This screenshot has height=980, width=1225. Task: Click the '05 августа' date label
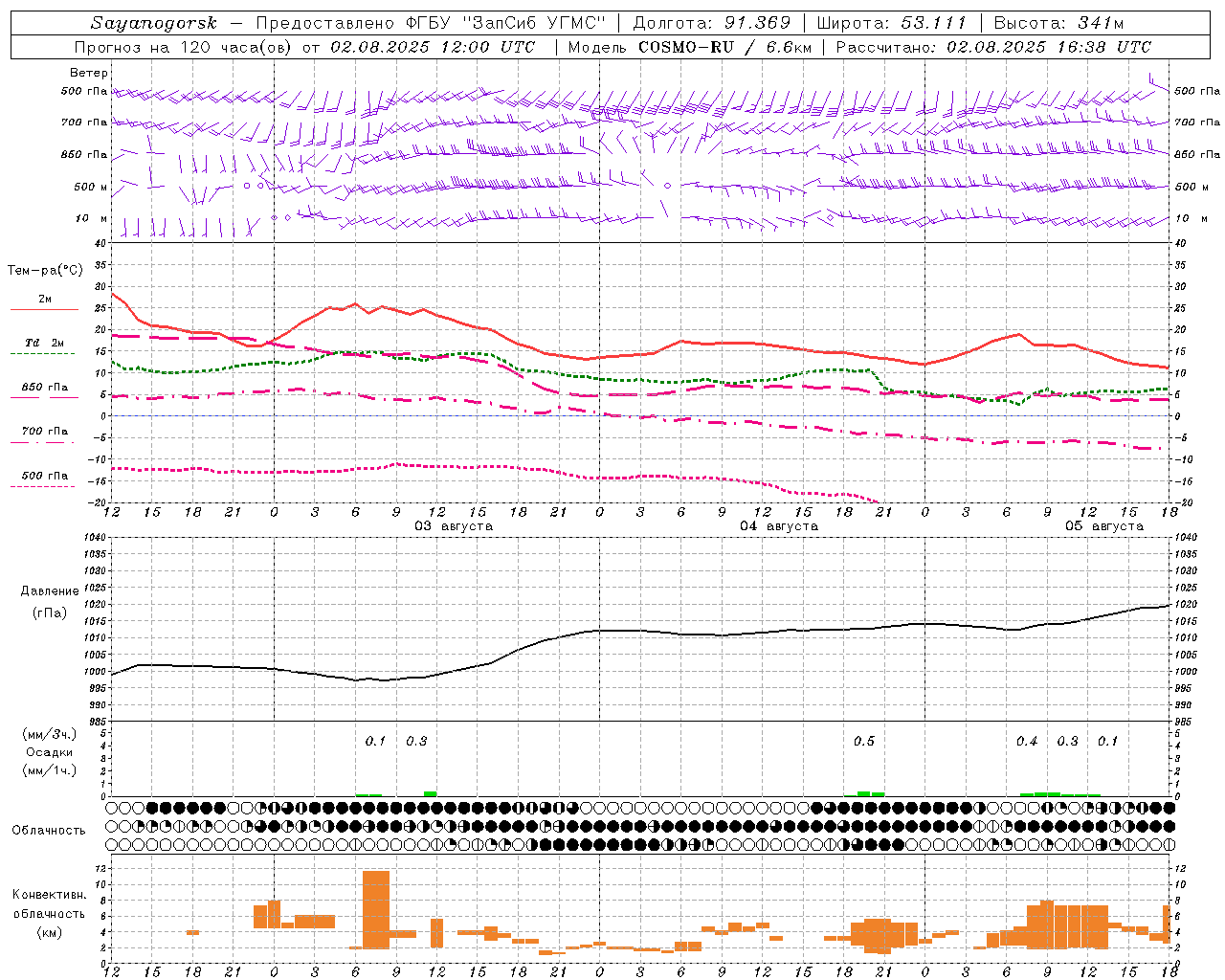pos(1104,526)
